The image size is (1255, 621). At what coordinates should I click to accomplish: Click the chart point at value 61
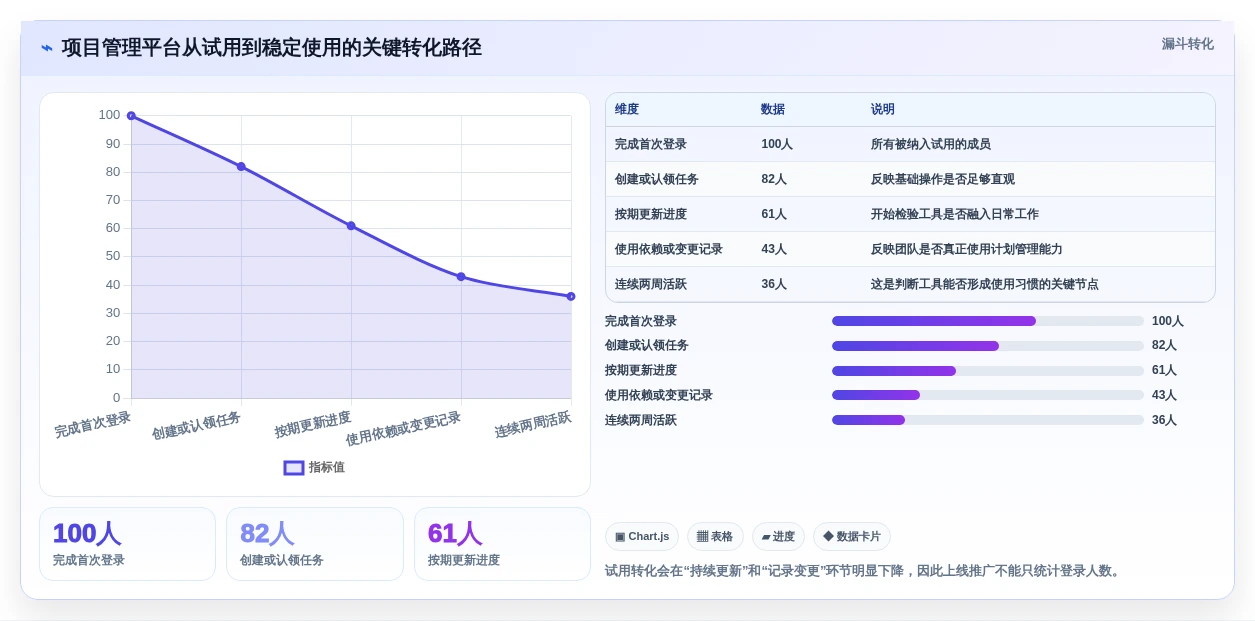click(x=351, y=226)
